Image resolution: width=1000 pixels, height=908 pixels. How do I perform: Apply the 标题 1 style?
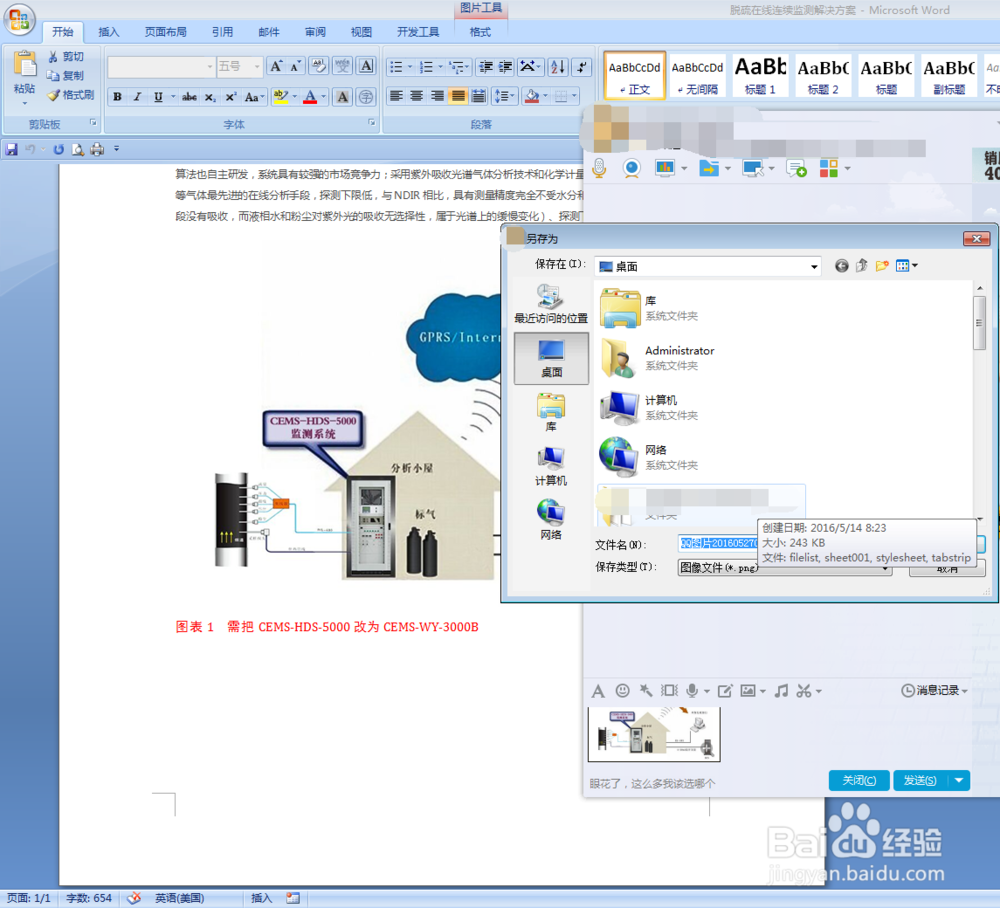(760, 75)
